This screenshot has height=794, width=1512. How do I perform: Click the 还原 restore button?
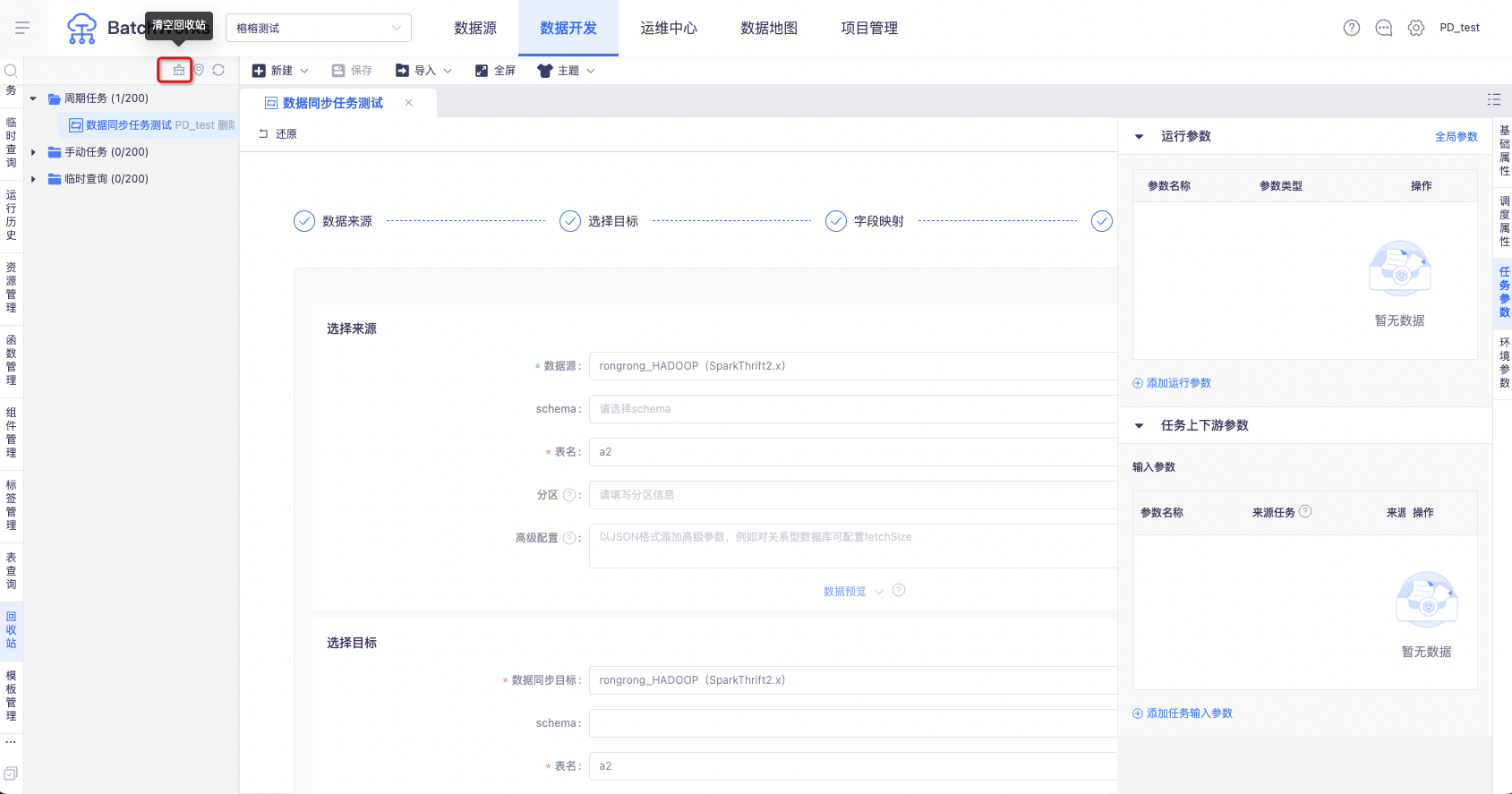point(278,134)
